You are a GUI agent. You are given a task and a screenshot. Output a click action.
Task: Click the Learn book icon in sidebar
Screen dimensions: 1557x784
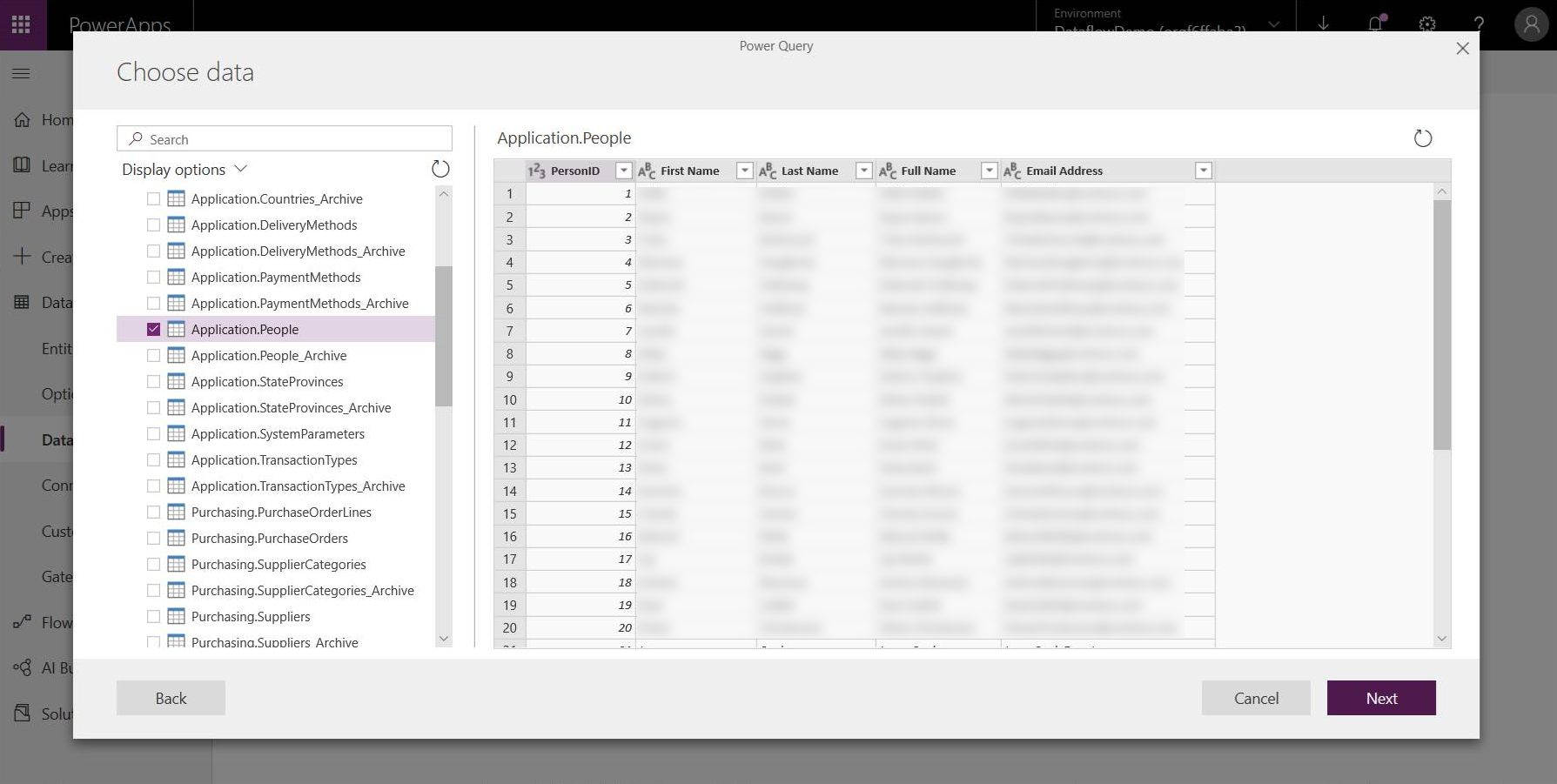(22, 165)
